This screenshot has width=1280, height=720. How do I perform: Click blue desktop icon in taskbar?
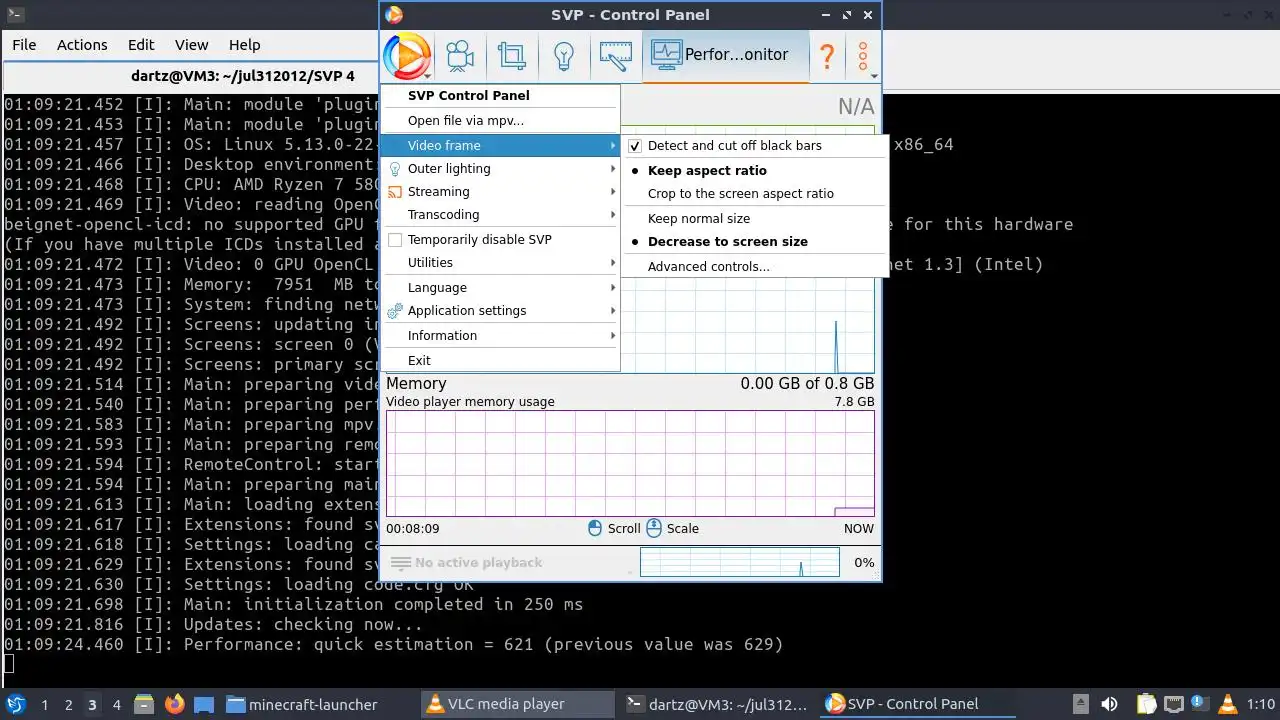[203, 704]
